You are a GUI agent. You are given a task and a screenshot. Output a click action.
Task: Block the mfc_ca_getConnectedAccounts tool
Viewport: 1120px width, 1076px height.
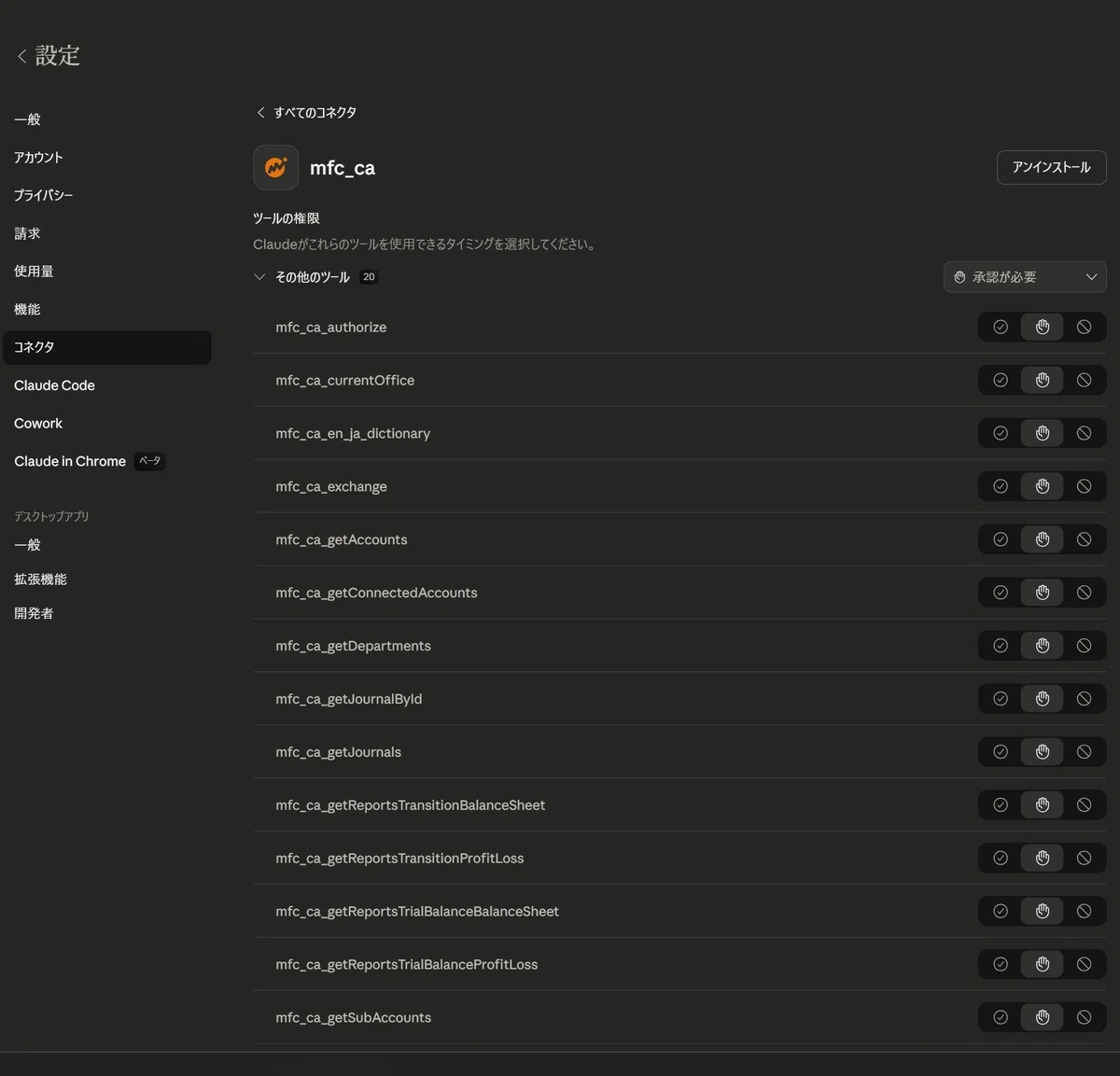tap(1084, 593)
